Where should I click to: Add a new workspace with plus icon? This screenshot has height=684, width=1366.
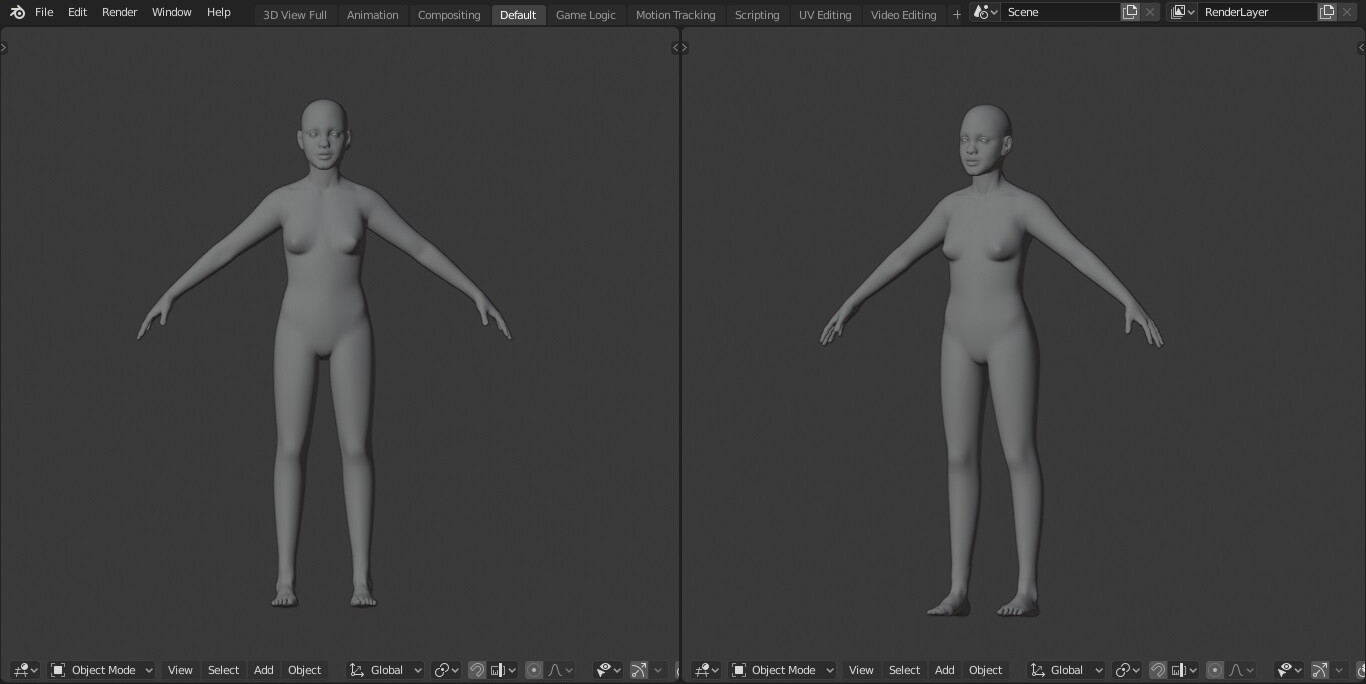click(x=956, y=15)
